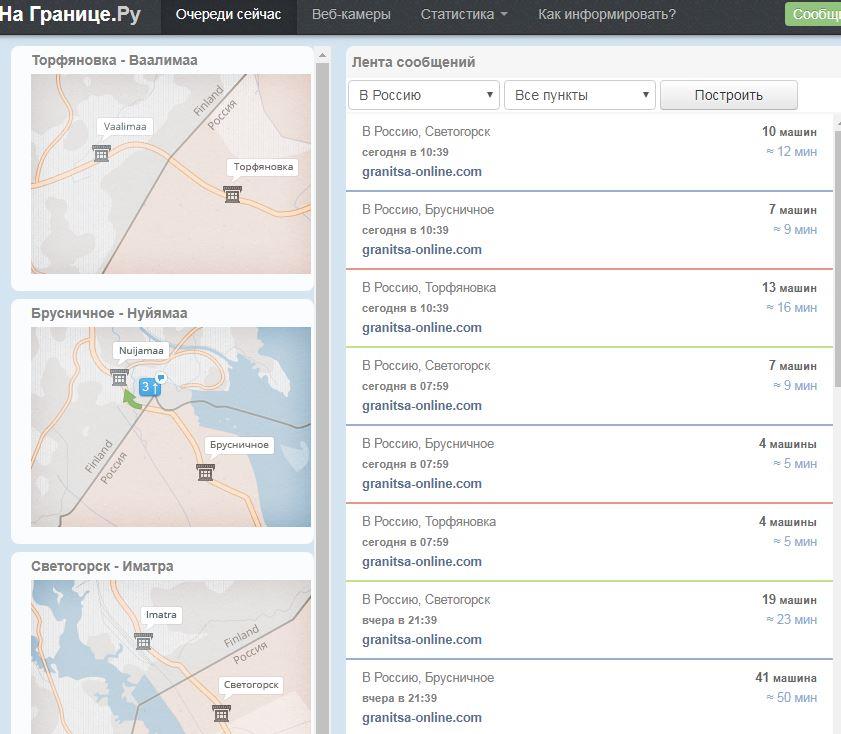Click the Торфяновка checkpoint building icon
Screen dimensions: 841x734
click(232, 194)
